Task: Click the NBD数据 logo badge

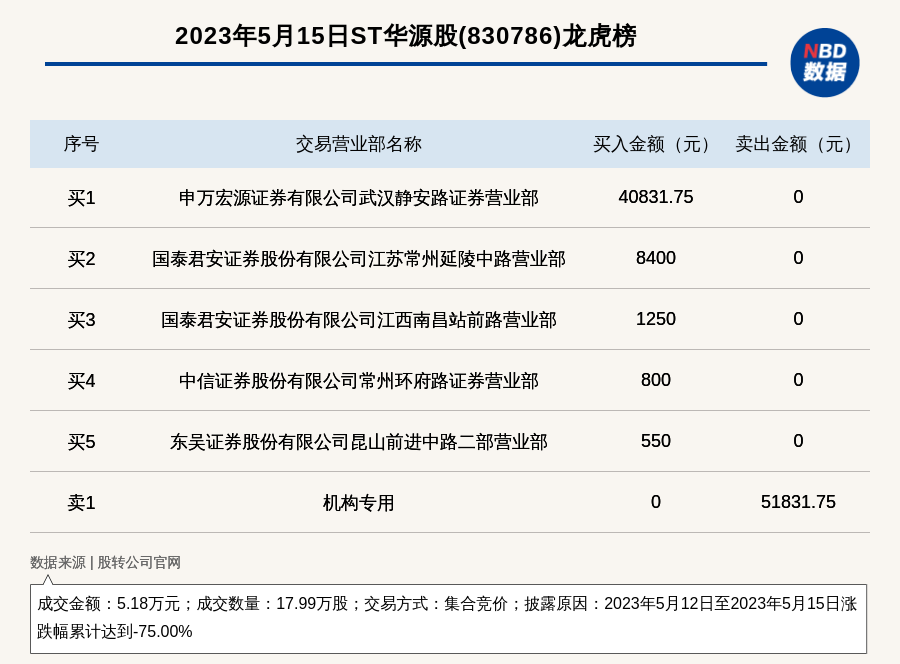Action: click(824, 63)
